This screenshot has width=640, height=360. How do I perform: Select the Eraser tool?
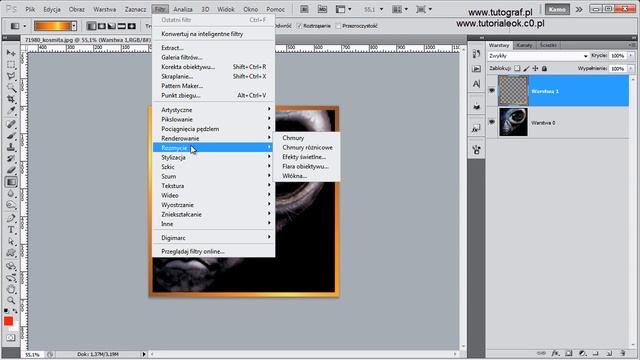[11, 170]
